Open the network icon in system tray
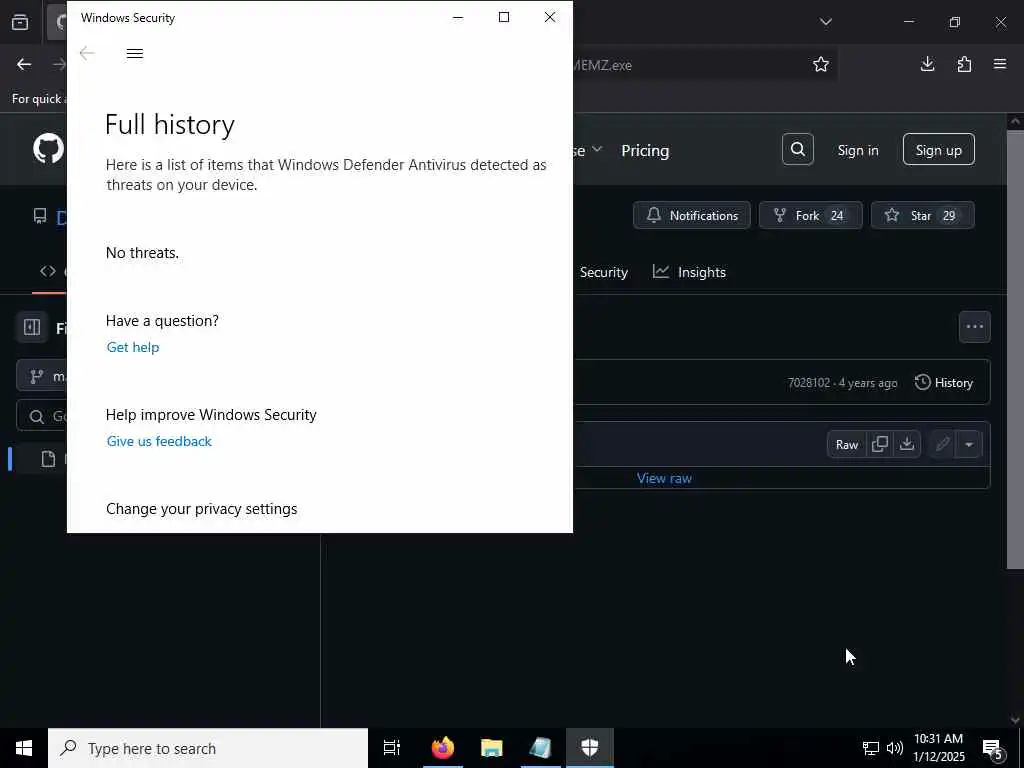Image resolution: width=1024 pixels, height=768 pixels. (x=871, y=748)
